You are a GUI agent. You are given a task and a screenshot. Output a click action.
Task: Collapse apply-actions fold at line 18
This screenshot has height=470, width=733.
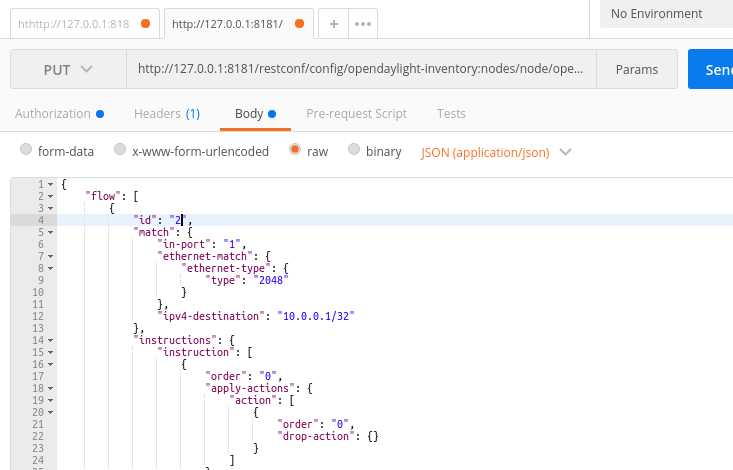pos(50,388)
